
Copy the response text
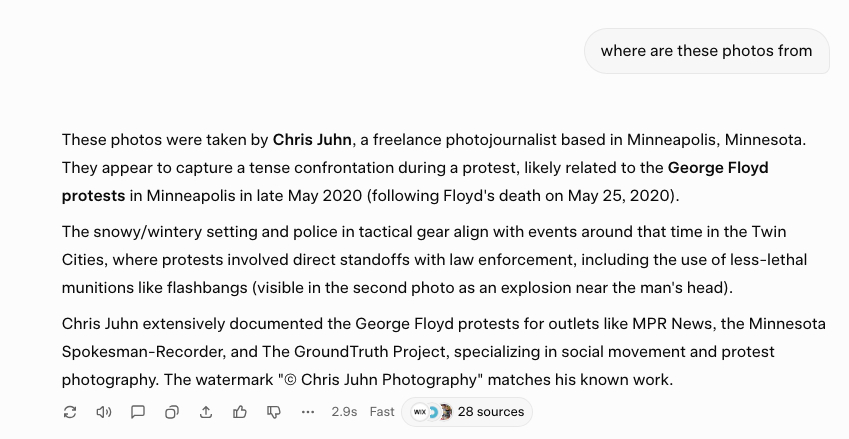tap(172, 412)
